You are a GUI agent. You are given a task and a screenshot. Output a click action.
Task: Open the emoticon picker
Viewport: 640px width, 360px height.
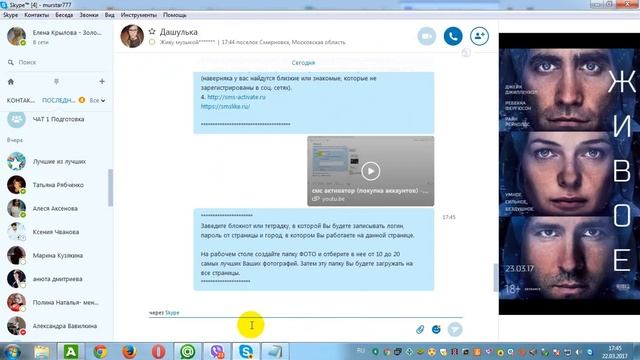436,329
